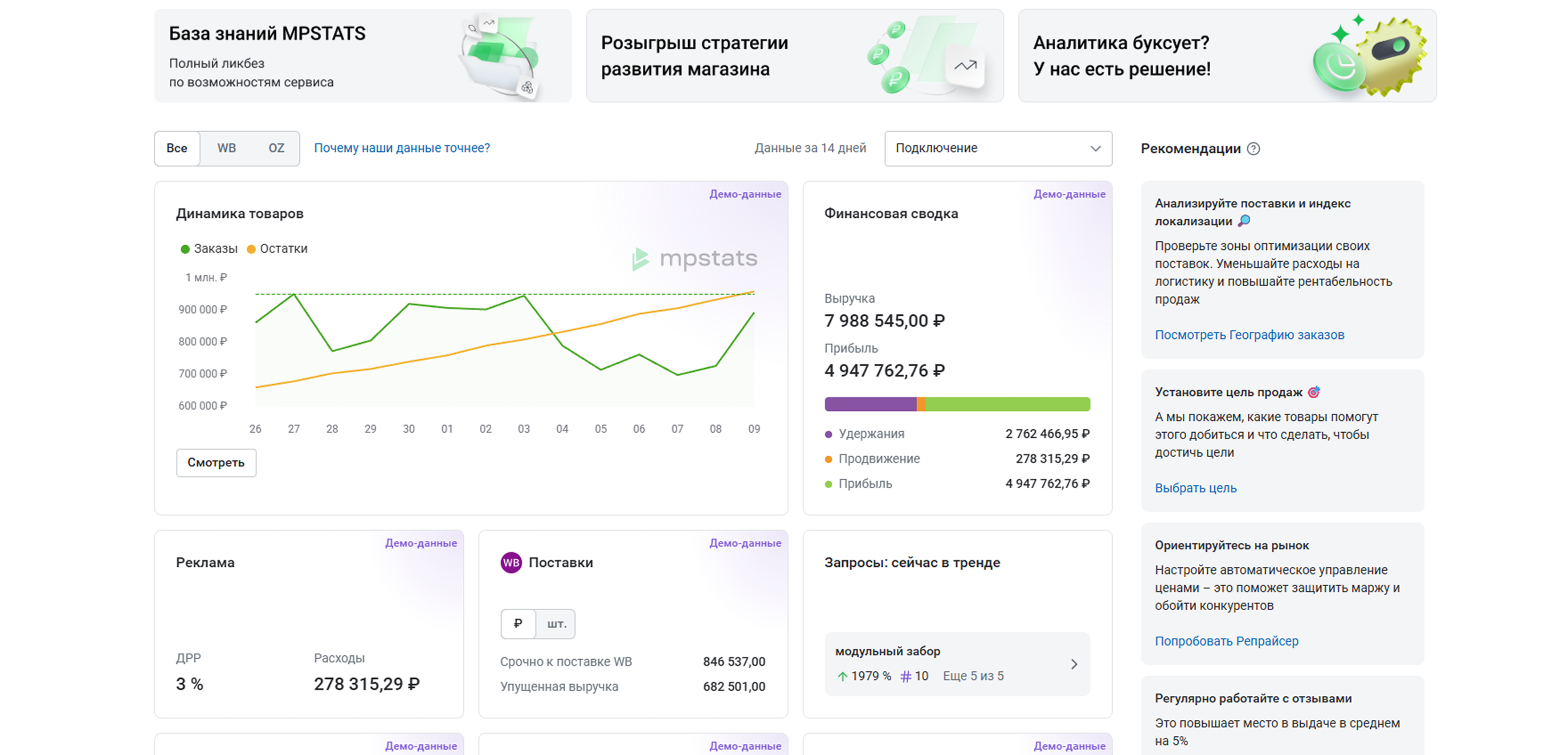Click the Удержания amount 2 762 466,95 ₽

[x=1048, y=434]
